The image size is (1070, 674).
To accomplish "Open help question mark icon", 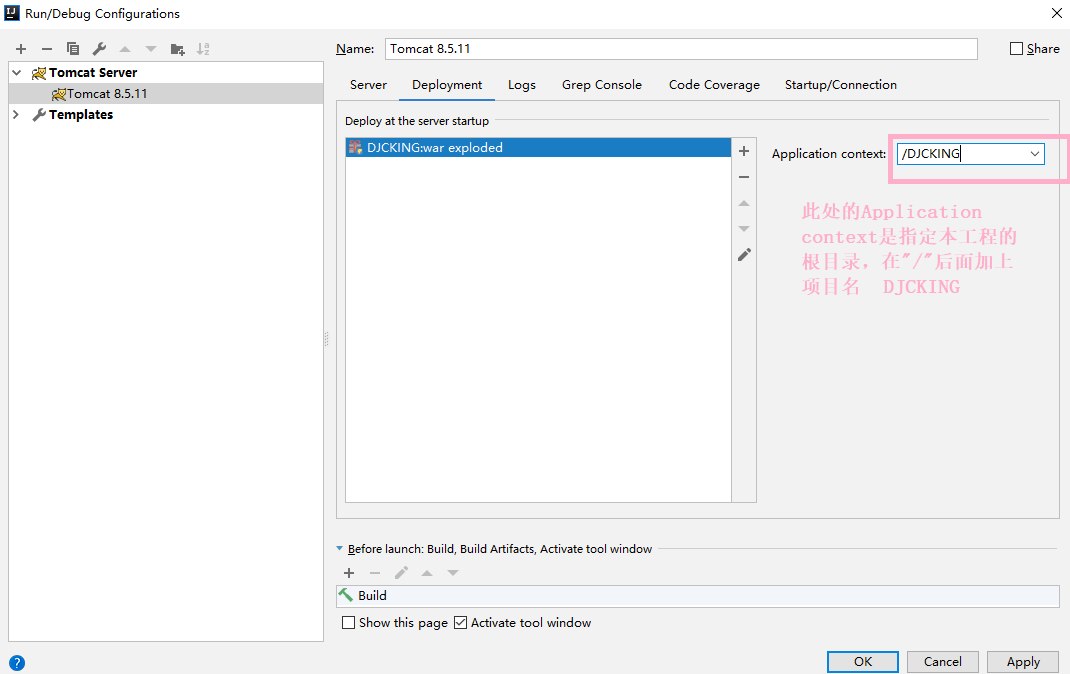I will click(x=17, y=662).
